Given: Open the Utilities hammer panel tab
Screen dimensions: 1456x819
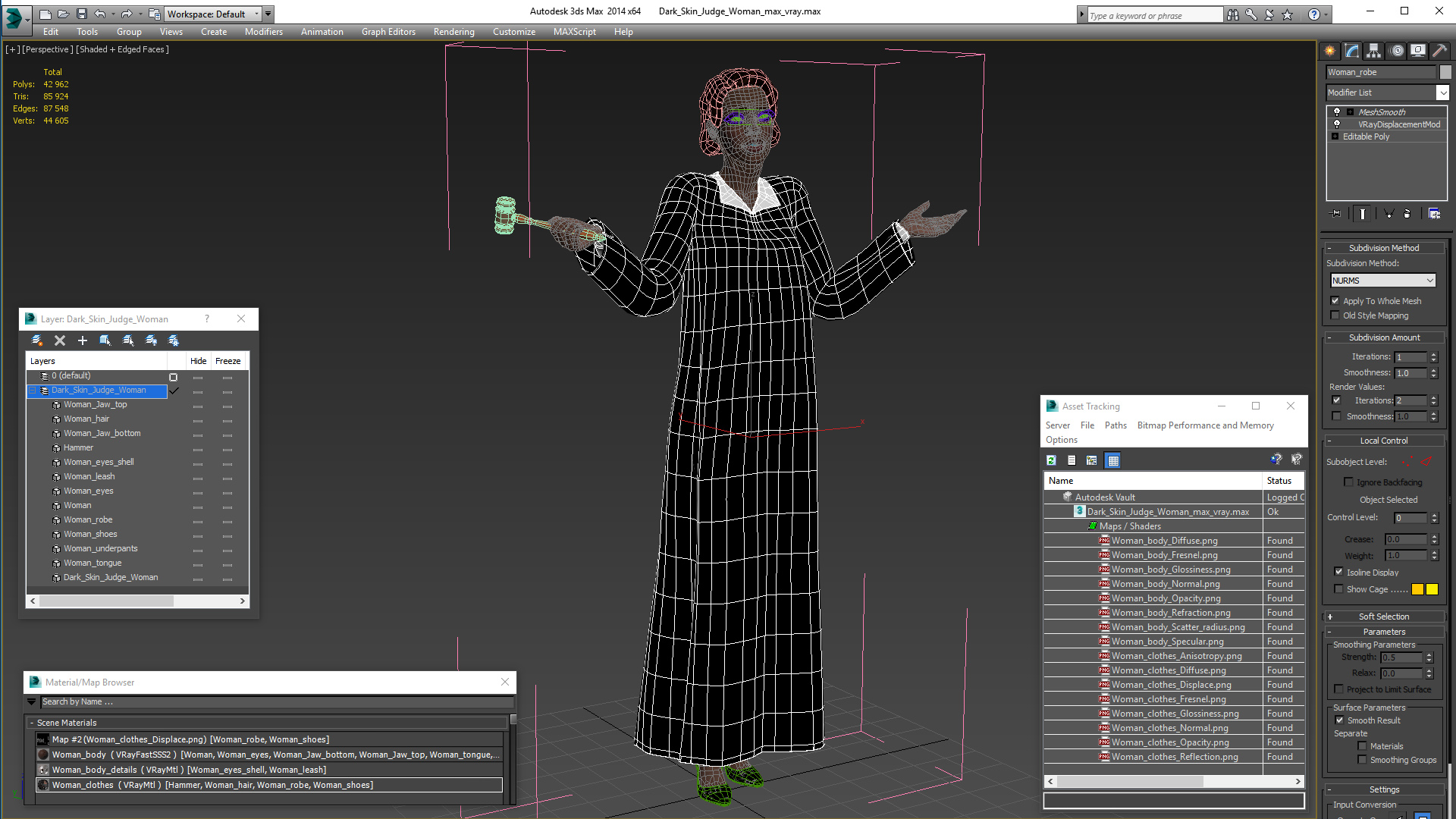Looking at the screenshot, I should pos(1439,51).
